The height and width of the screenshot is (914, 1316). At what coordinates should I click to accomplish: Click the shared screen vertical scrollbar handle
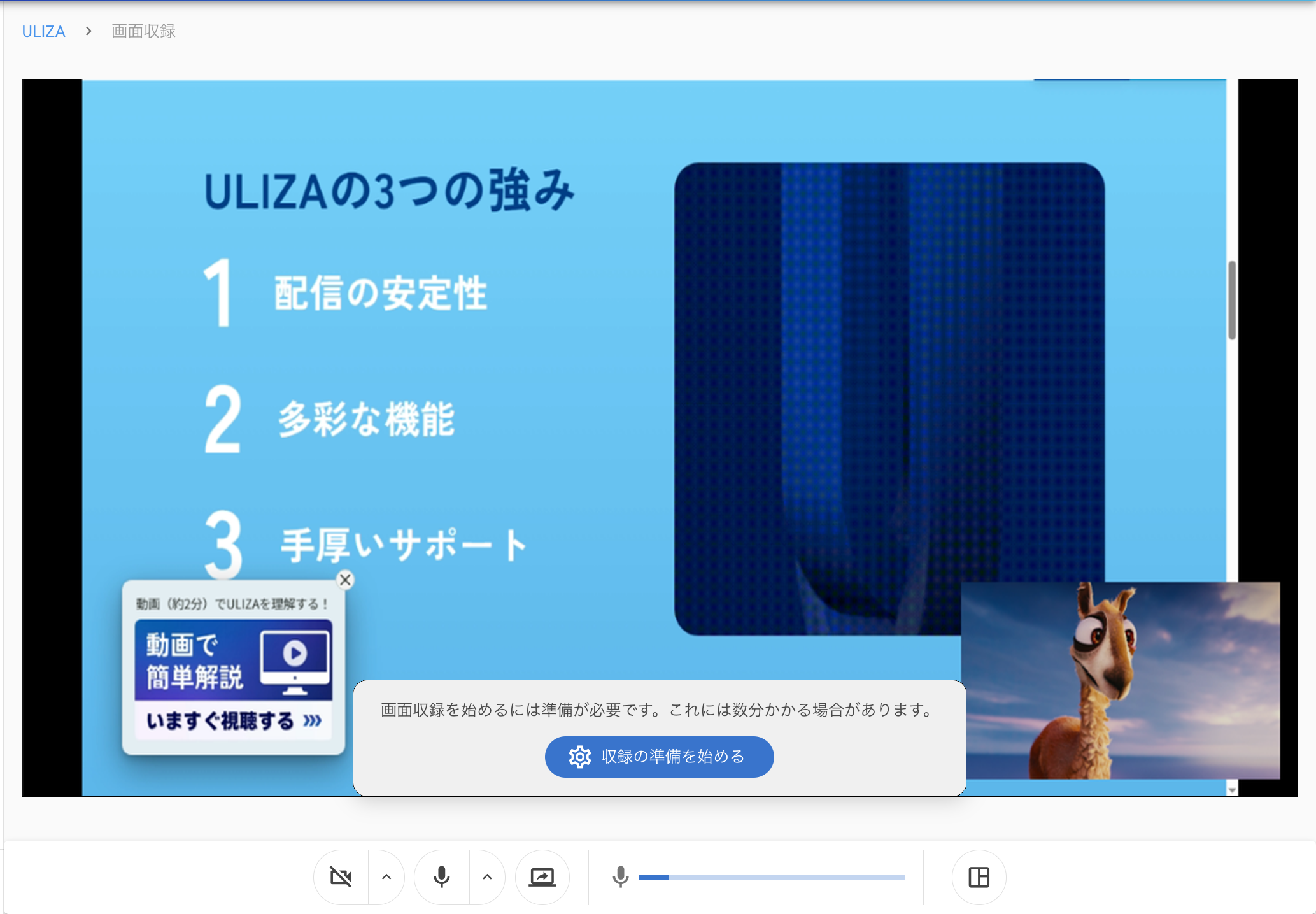pyautogui.click(x=1233, y=300)
